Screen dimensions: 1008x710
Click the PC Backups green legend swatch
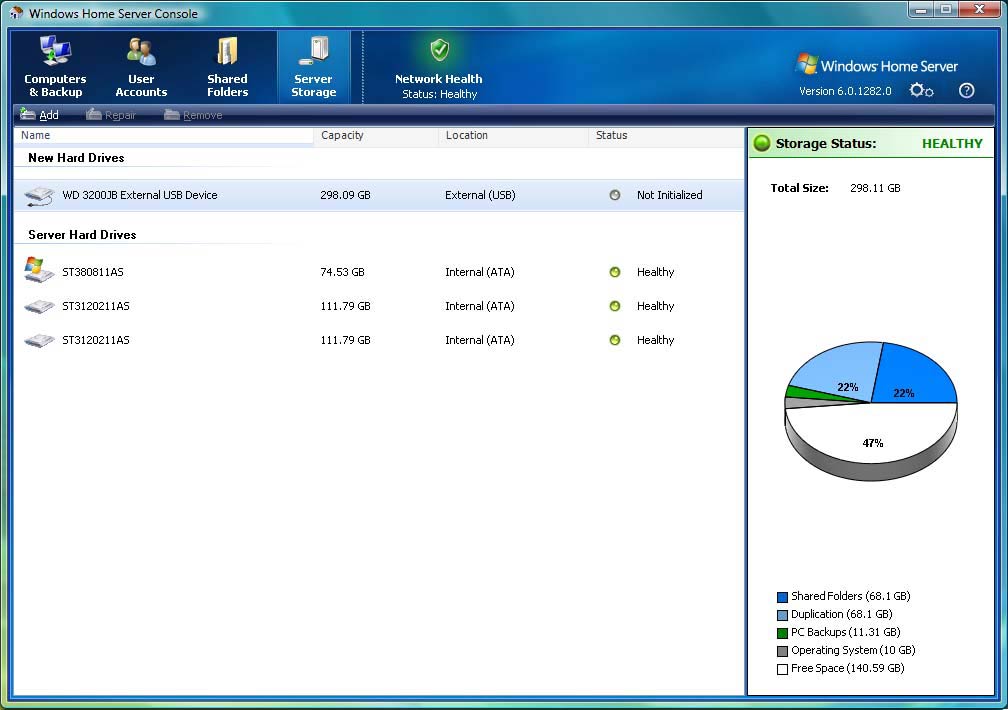pyautogui.click(x=782, y=633)
